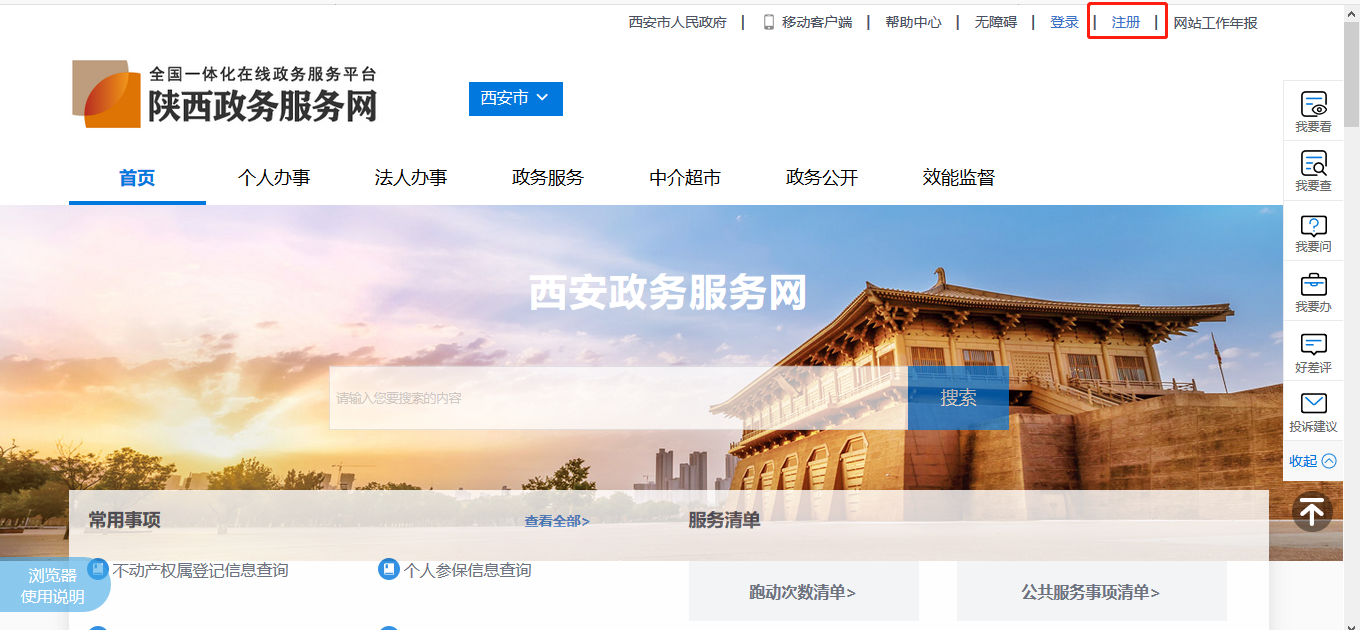This screenshot has width=1360, height=630.
Task: Click the 搜索 button
Action: click(958, 398)
